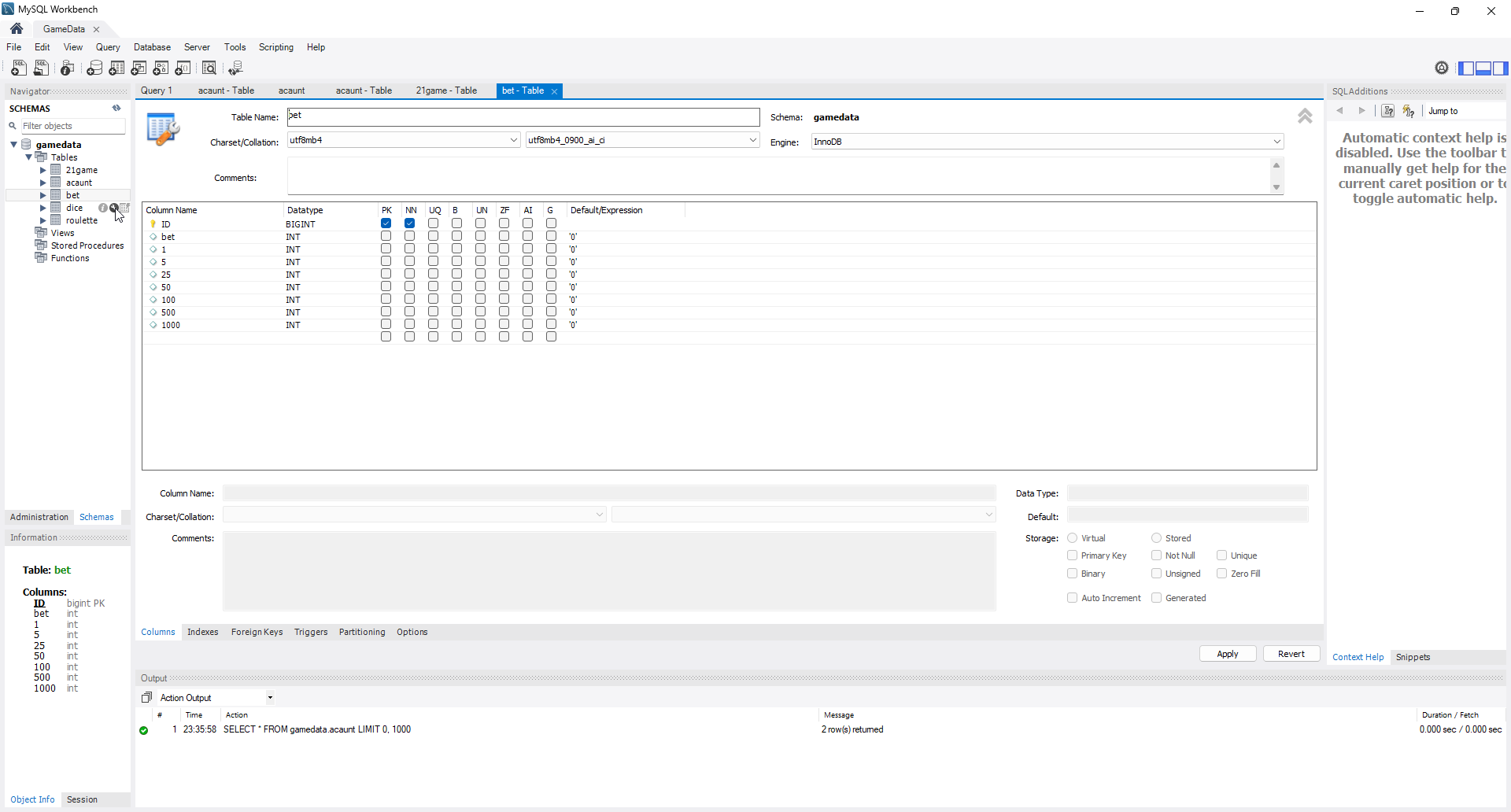Go forward in context help
1511x812 pixels.
[x=1361, y=111]
